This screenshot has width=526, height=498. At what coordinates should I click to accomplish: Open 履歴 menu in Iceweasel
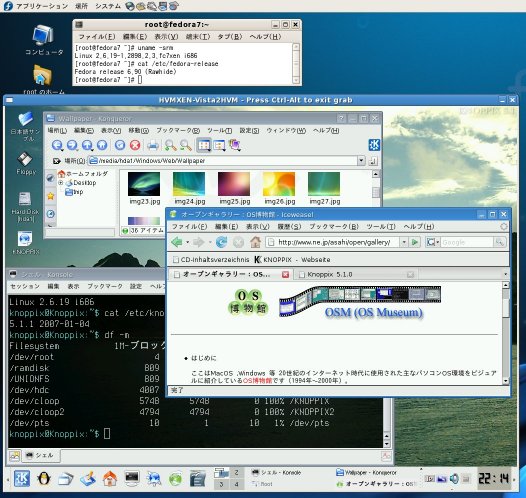(x=289, y=227)
